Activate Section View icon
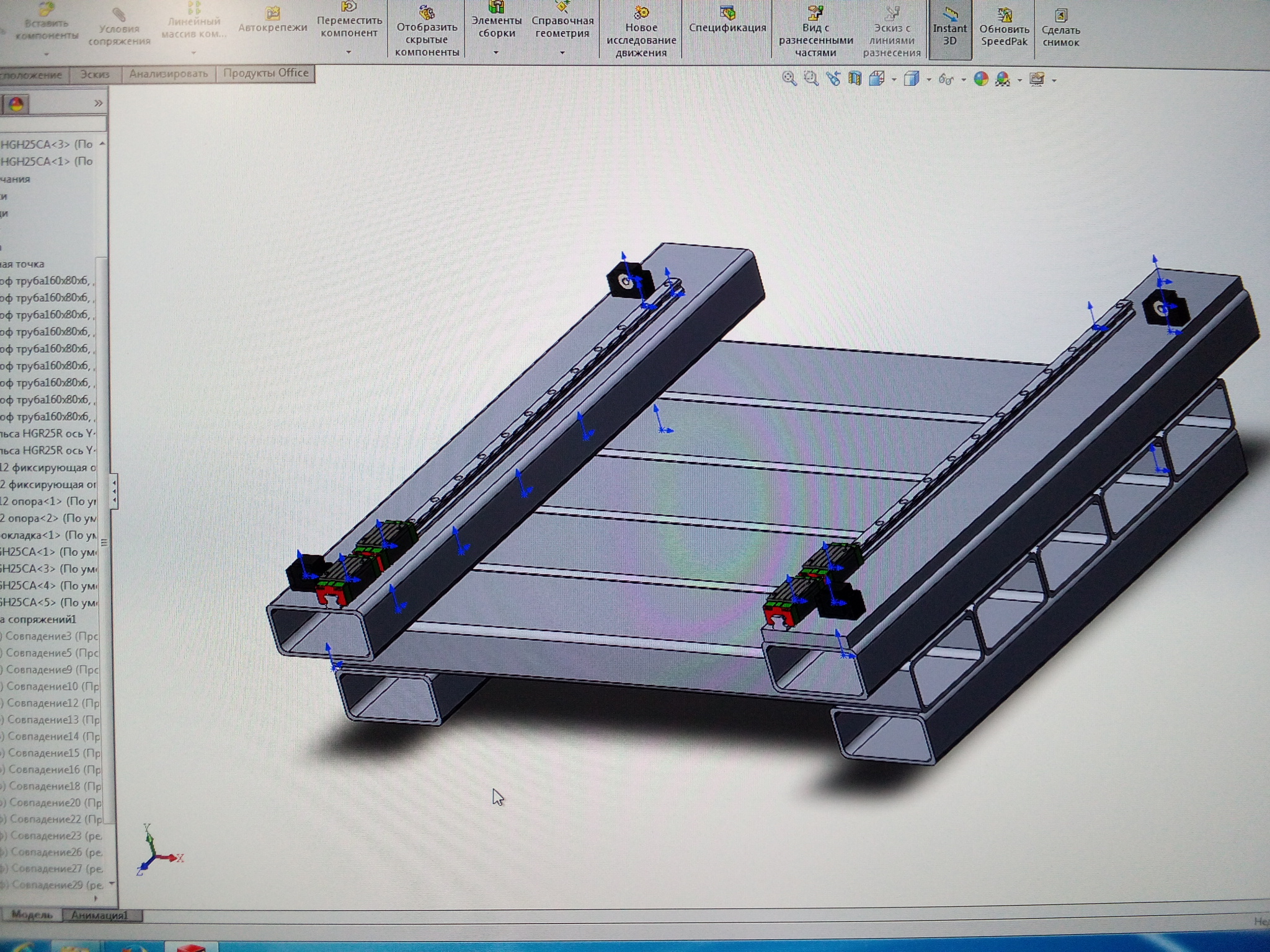The width and height of the screenshot is (1270, 952). (x=855, y=79)
